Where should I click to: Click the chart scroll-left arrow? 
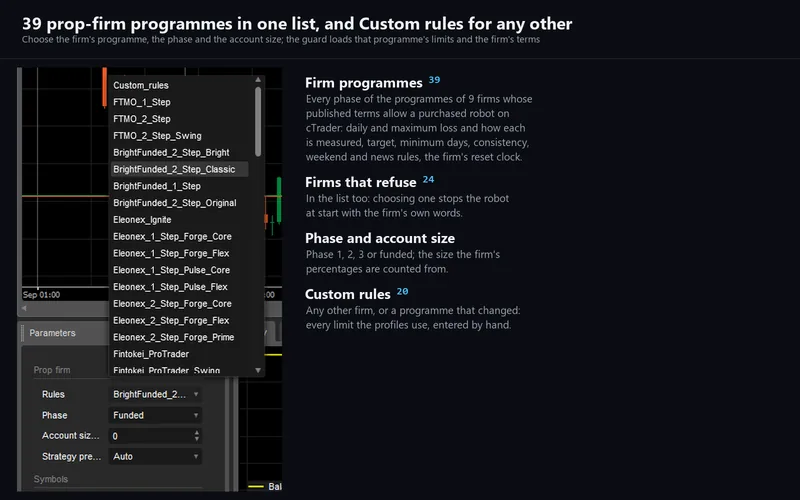[x=24, y=308]
